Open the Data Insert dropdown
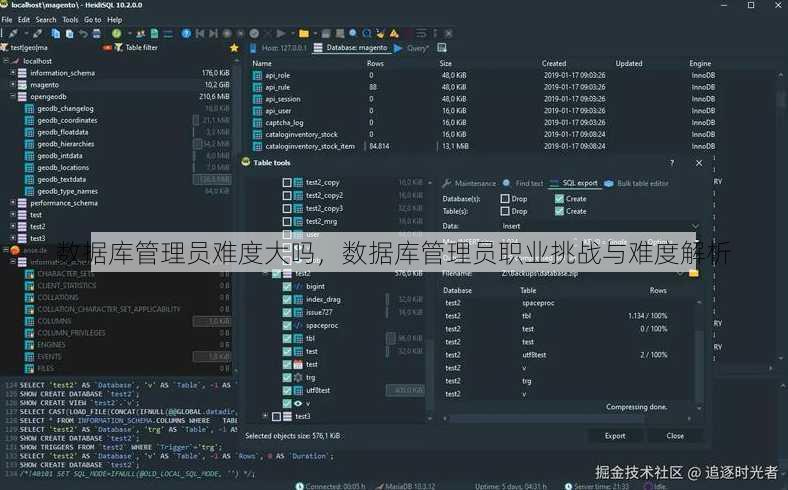The height and width of the screenshot is (490, 788). click(600, 226)
